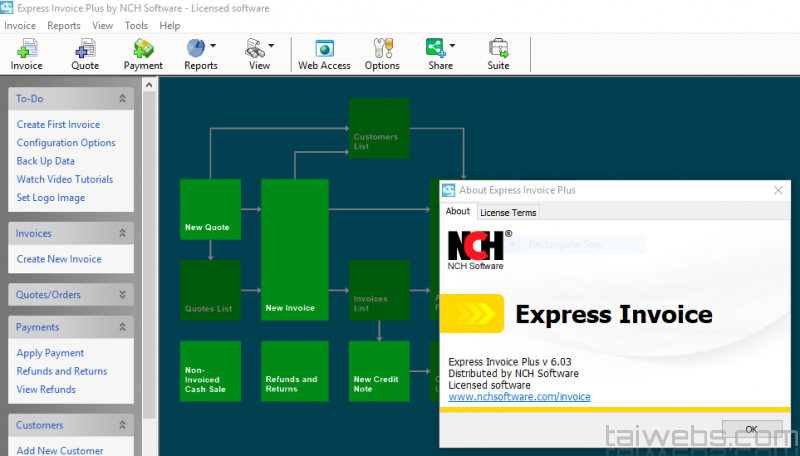The width and height of the screenshot is (800, 456).
Task: Click the Create First Invoice link
Action: click(x=58, y=125)
